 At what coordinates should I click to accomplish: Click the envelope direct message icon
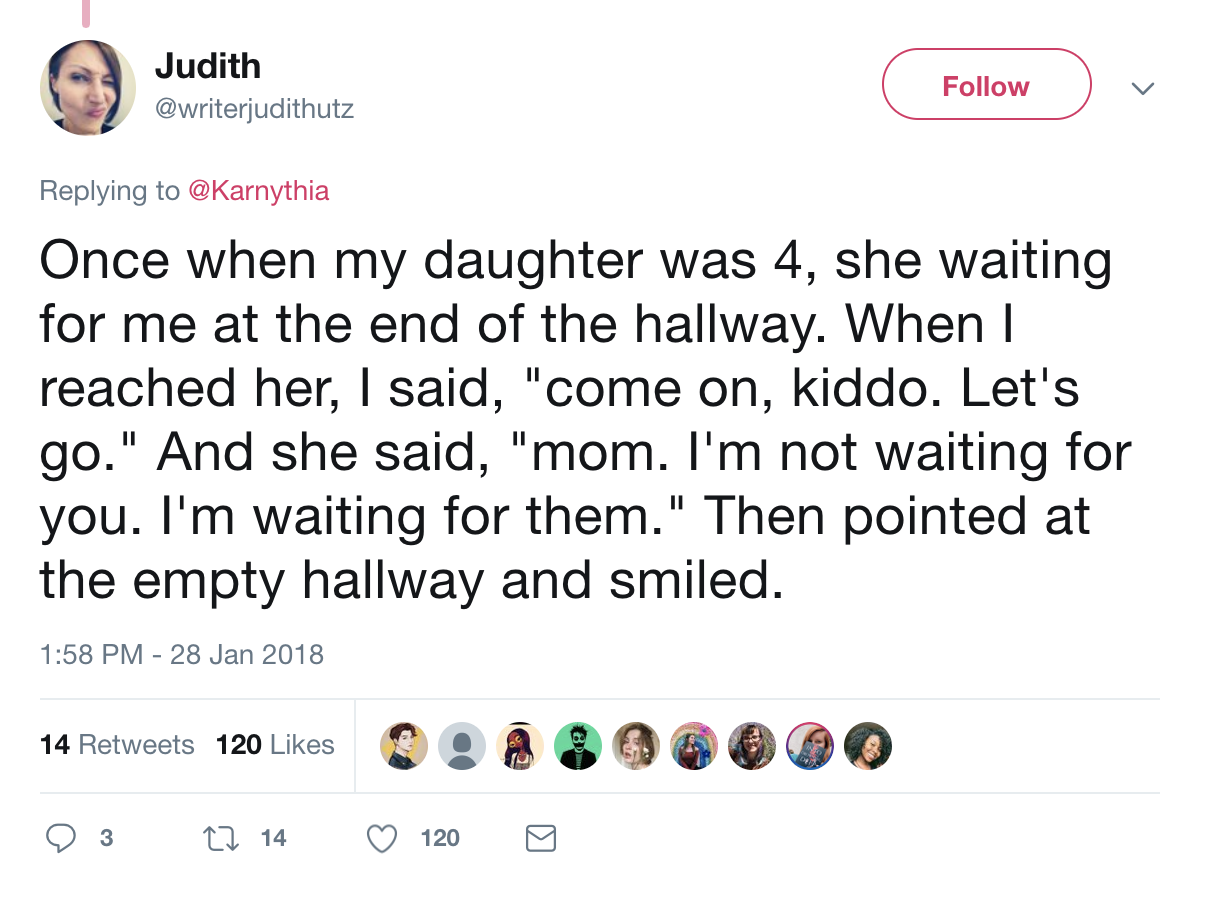[x=540, y=837]
